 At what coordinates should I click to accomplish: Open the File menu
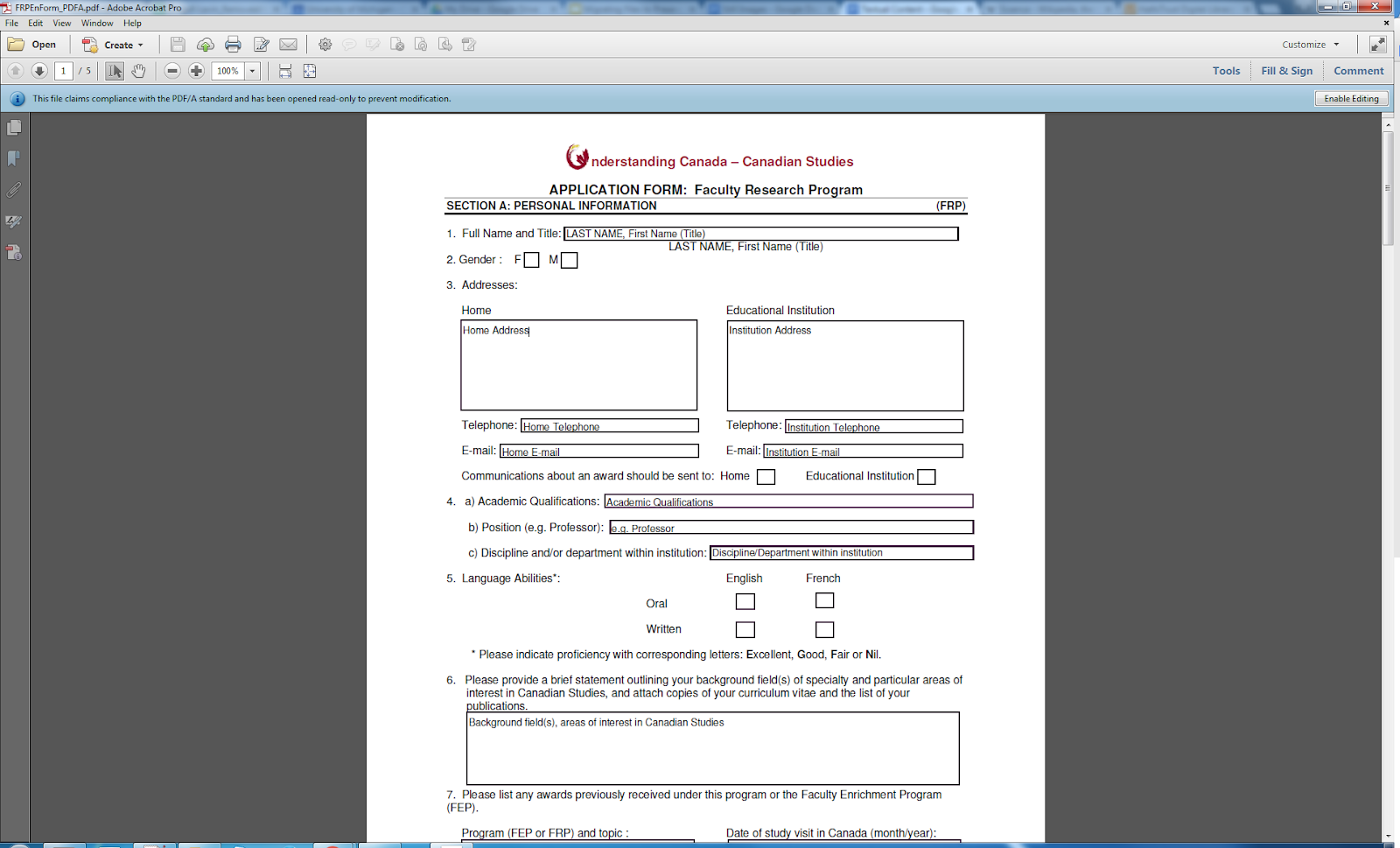[x=11, y=24]
